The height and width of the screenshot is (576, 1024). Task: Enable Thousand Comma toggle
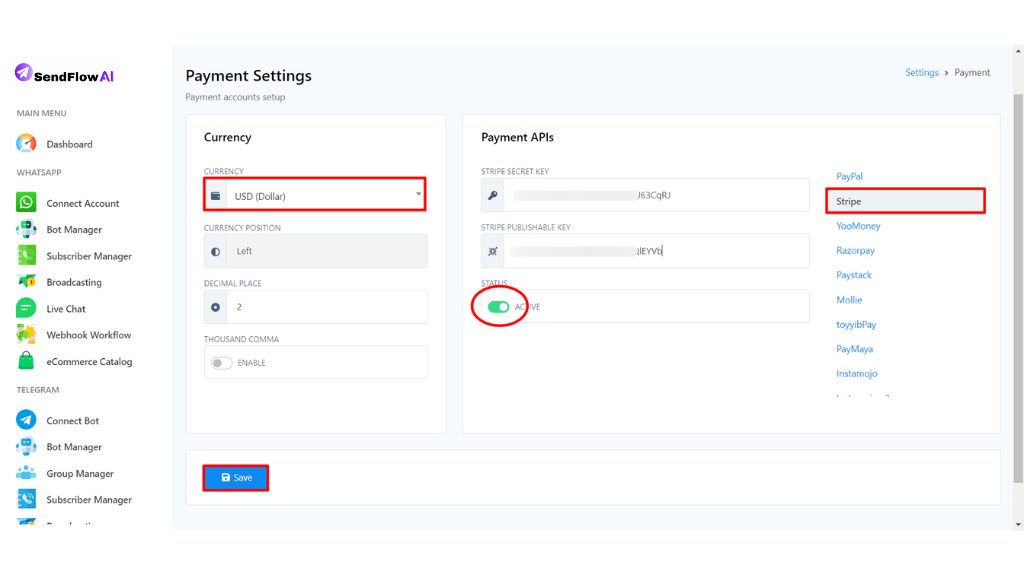[x=221, y=363]
